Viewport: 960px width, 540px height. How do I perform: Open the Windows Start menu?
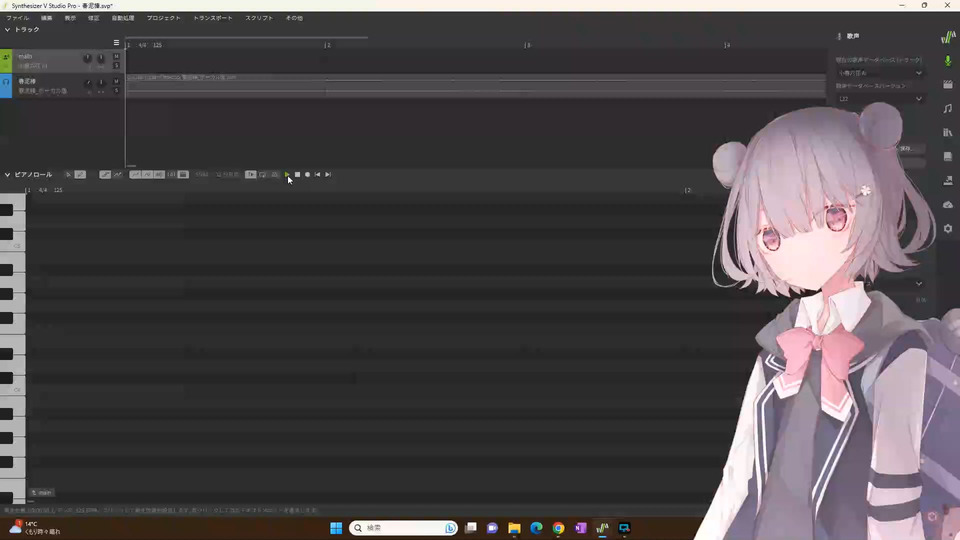336,528
